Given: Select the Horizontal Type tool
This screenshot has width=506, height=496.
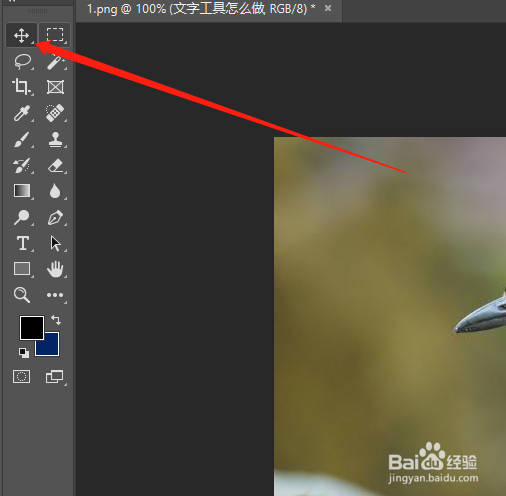Looking at the screenshot, I should [x=23, y=243].
